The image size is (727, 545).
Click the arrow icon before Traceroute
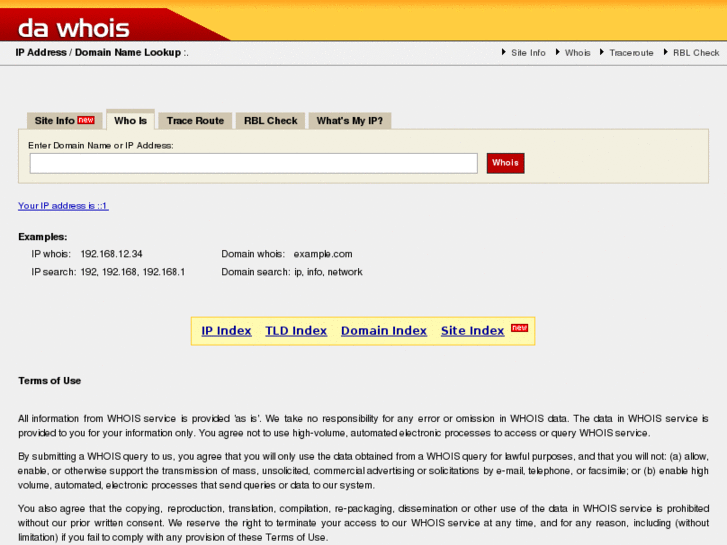tap(602, 52)
